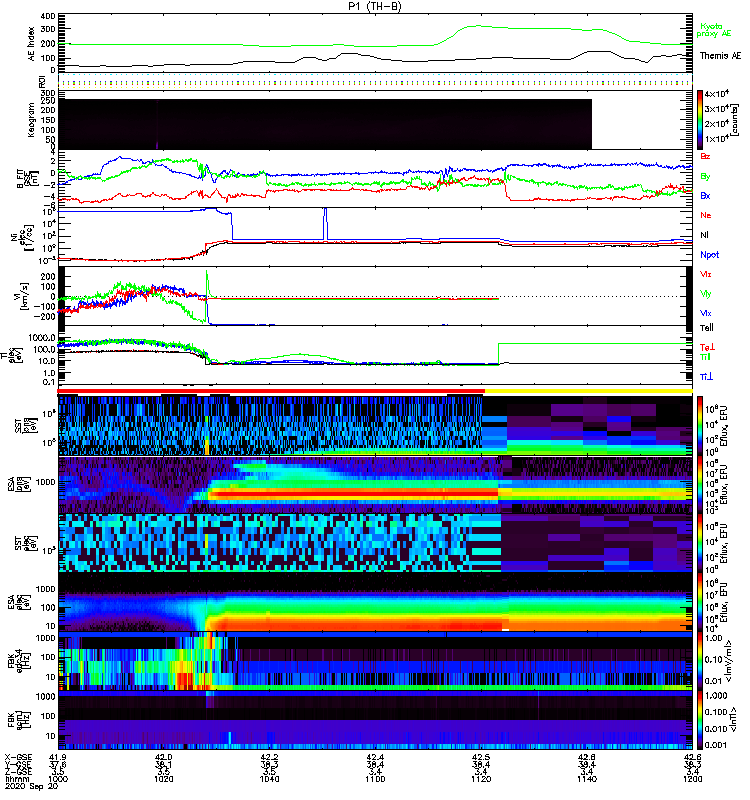Select the blue "Ti⊥" legend label

click(x=707, y=377)
